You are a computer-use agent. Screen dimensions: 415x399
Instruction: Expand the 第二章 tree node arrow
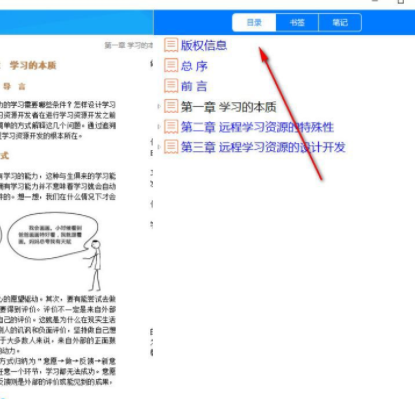pyautogui.click(x=159, y=127)
